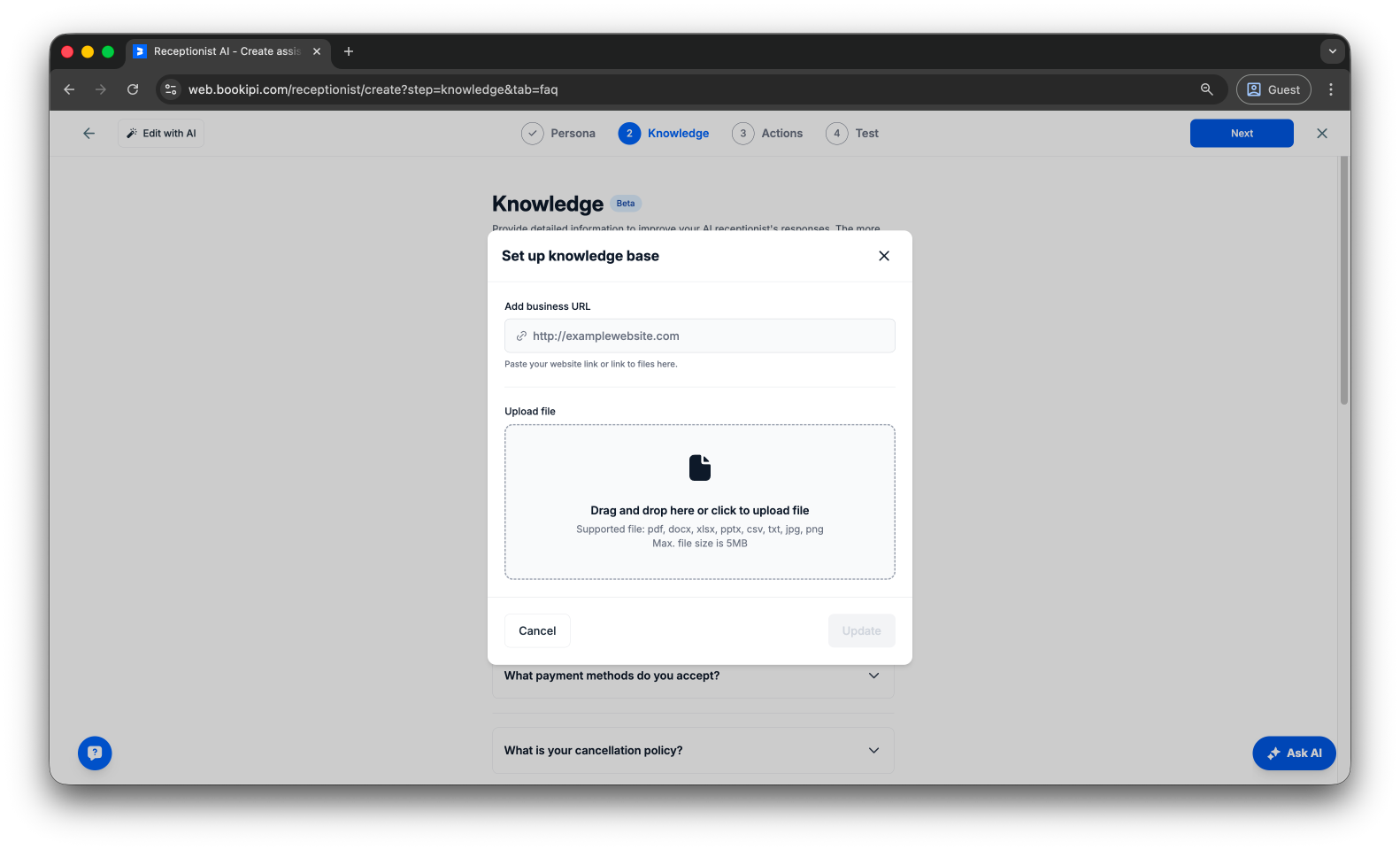The width and height of the screenshot is (1400, 850).
Task: Go to the Actions step
Action: point(767,133)
